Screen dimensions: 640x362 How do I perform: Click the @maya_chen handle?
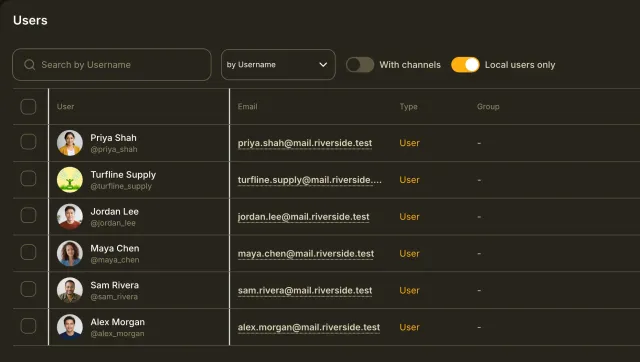tap(115, 260)
